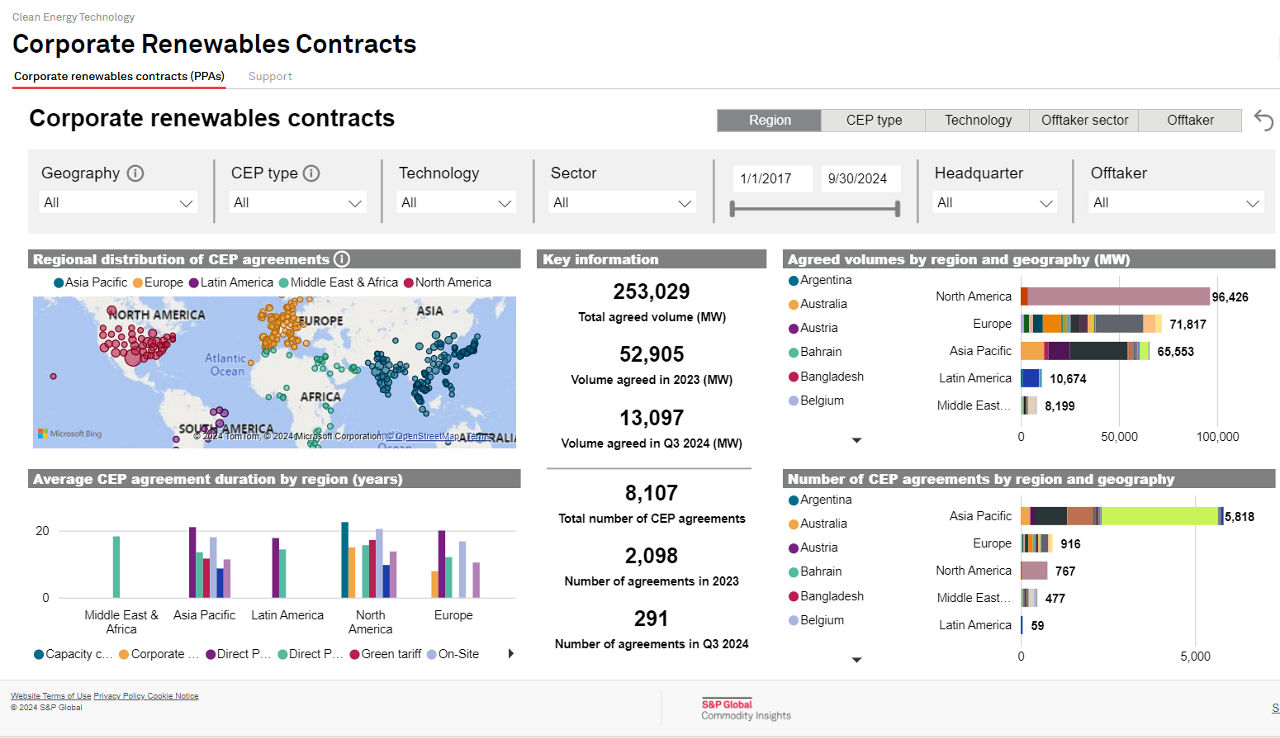Select the Technology view button
The height and width of the screenshot is (738, 1280).
(978, 120)
